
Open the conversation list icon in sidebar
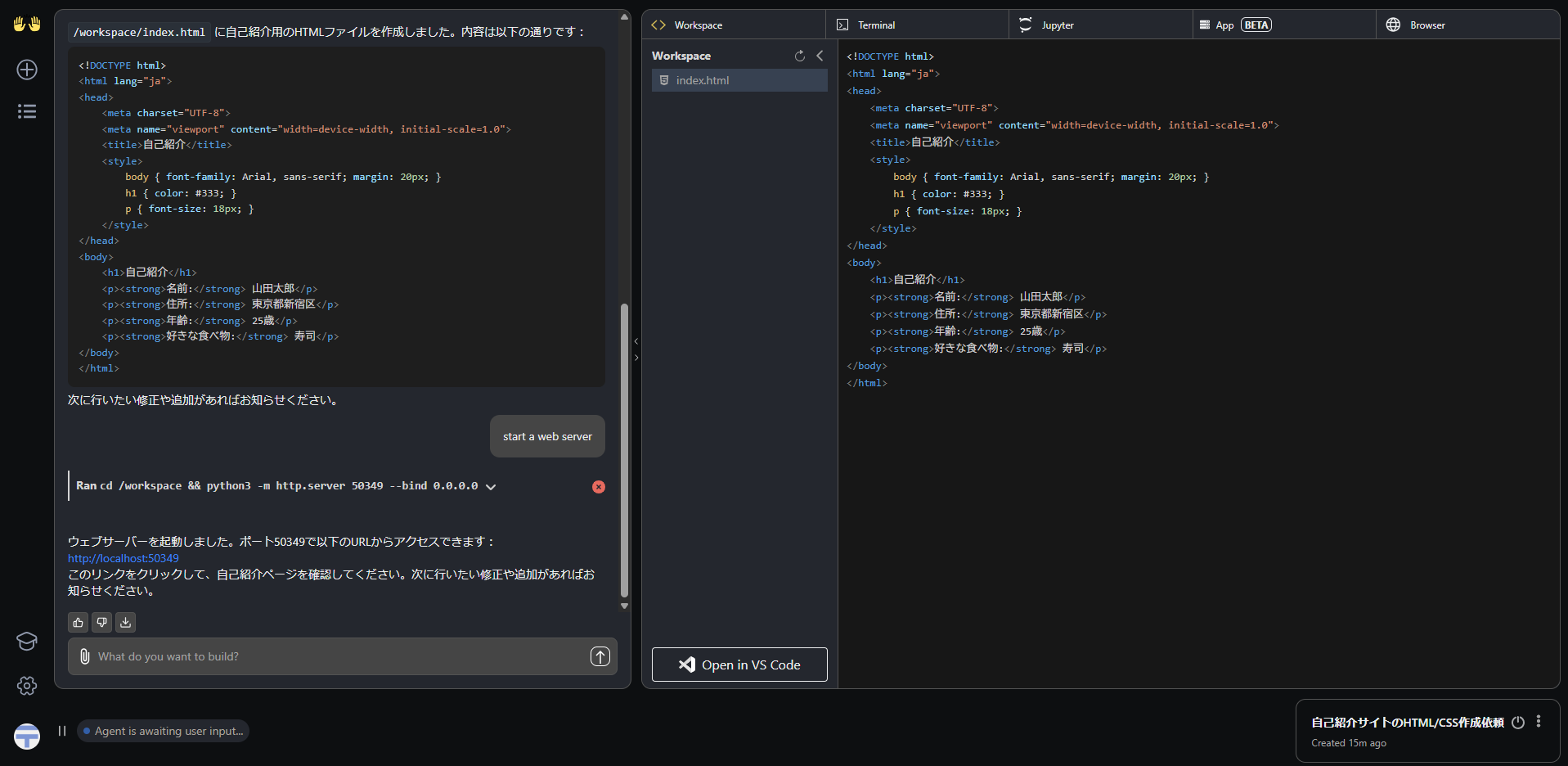pos(27,111)
